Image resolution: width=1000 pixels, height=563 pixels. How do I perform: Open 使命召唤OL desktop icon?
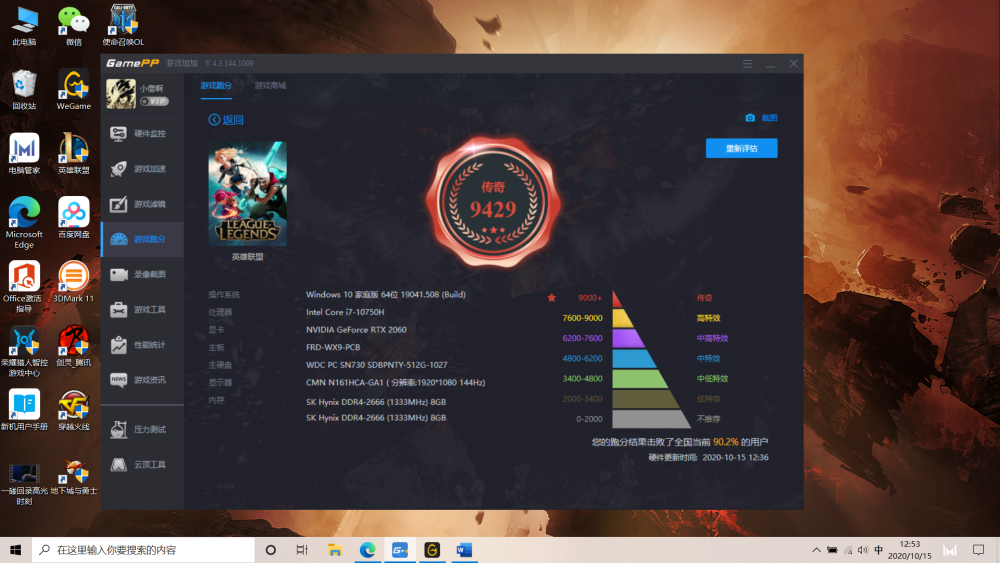click(123, 26)
